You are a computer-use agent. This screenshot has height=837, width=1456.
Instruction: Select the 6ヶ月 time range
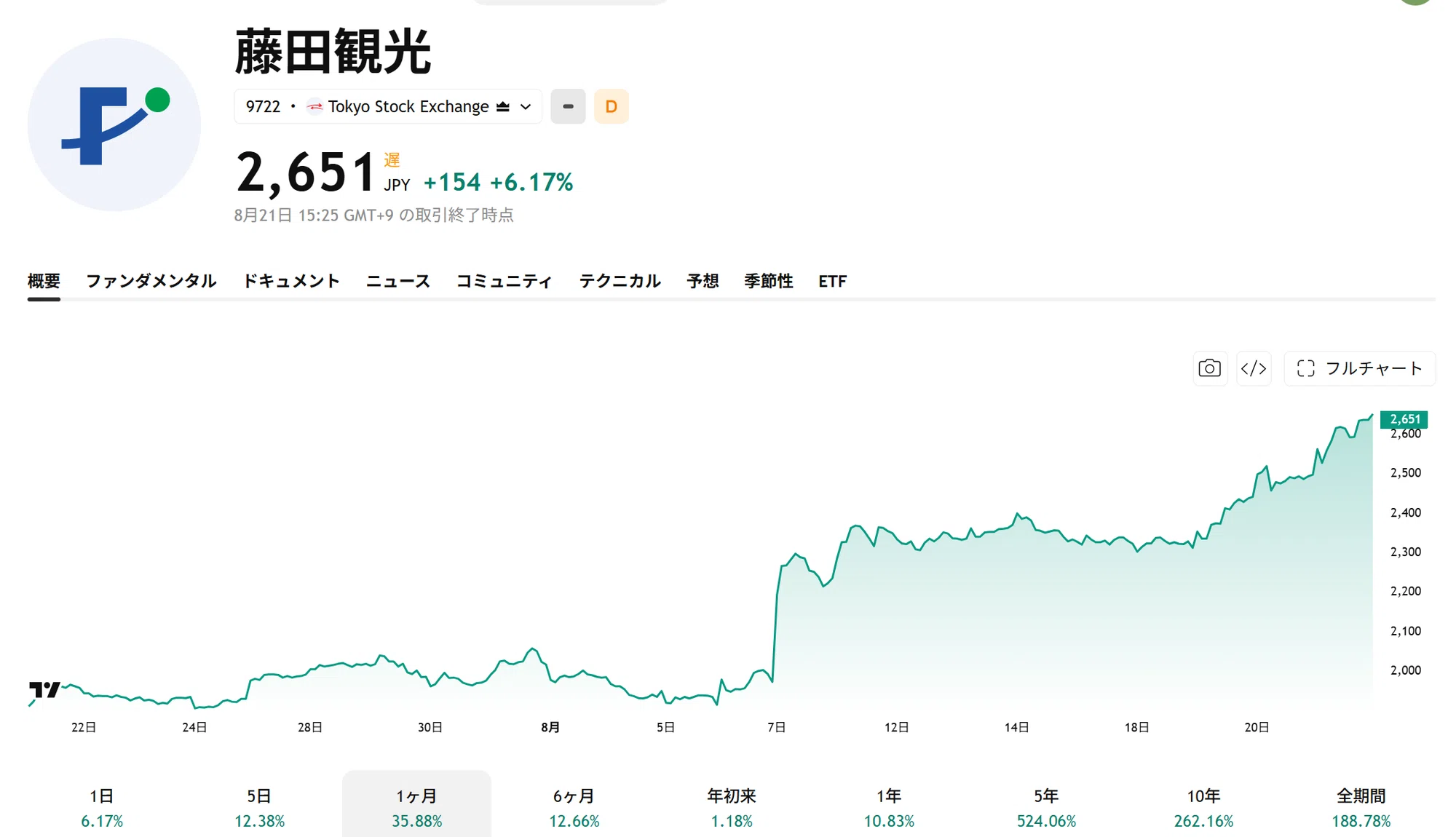coord(574,807)
